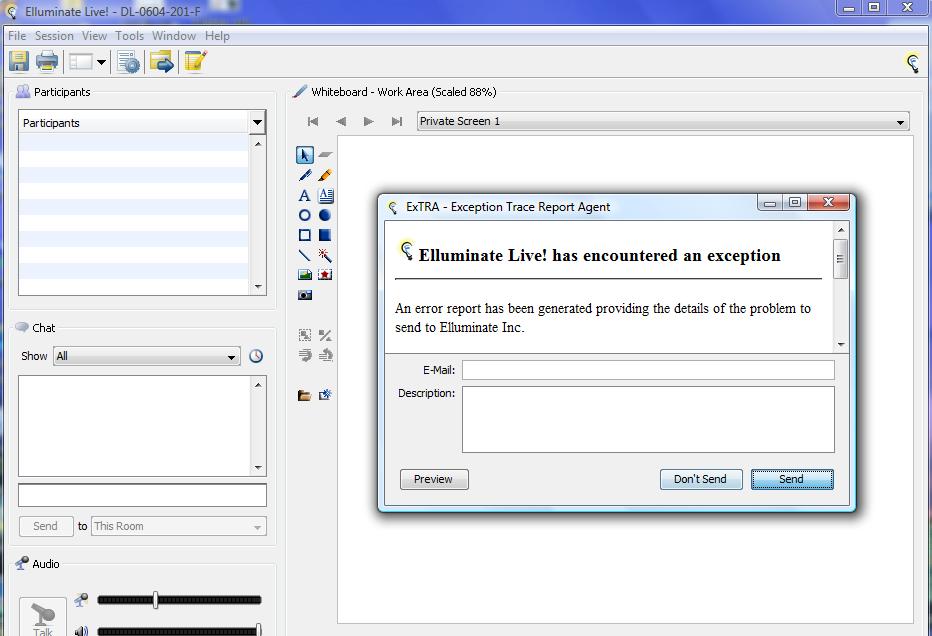Select the simple Text 'A' tool
This screenshot has width=932, height=636.
(304, 196)
